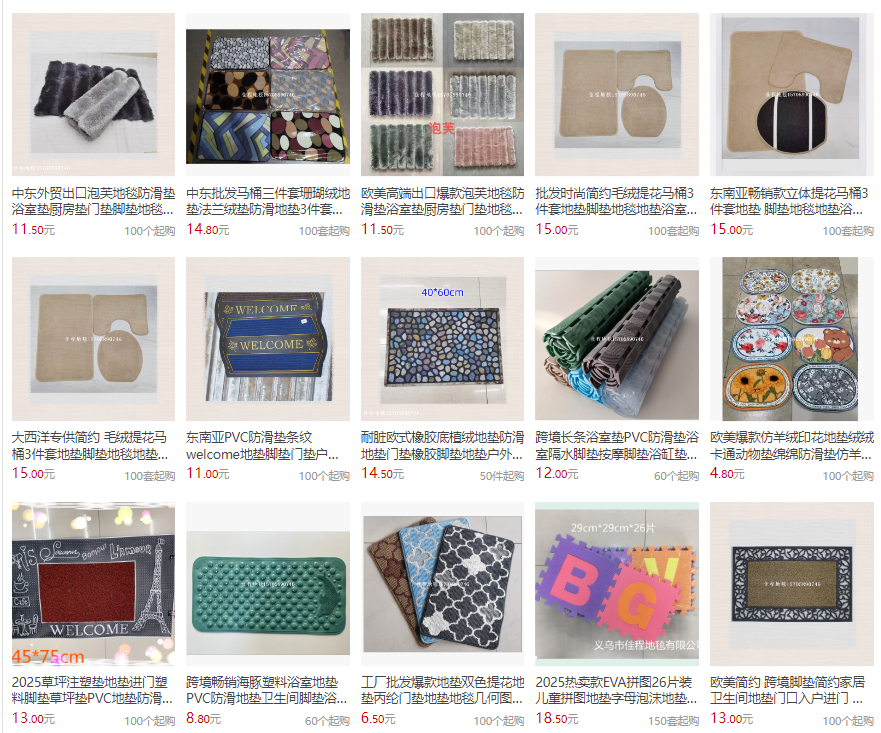
Task: Open listing titled 东南亚PVC防滑垫条纹 welcome地垫
Action: pyautogui.click(x=262, y=446)
